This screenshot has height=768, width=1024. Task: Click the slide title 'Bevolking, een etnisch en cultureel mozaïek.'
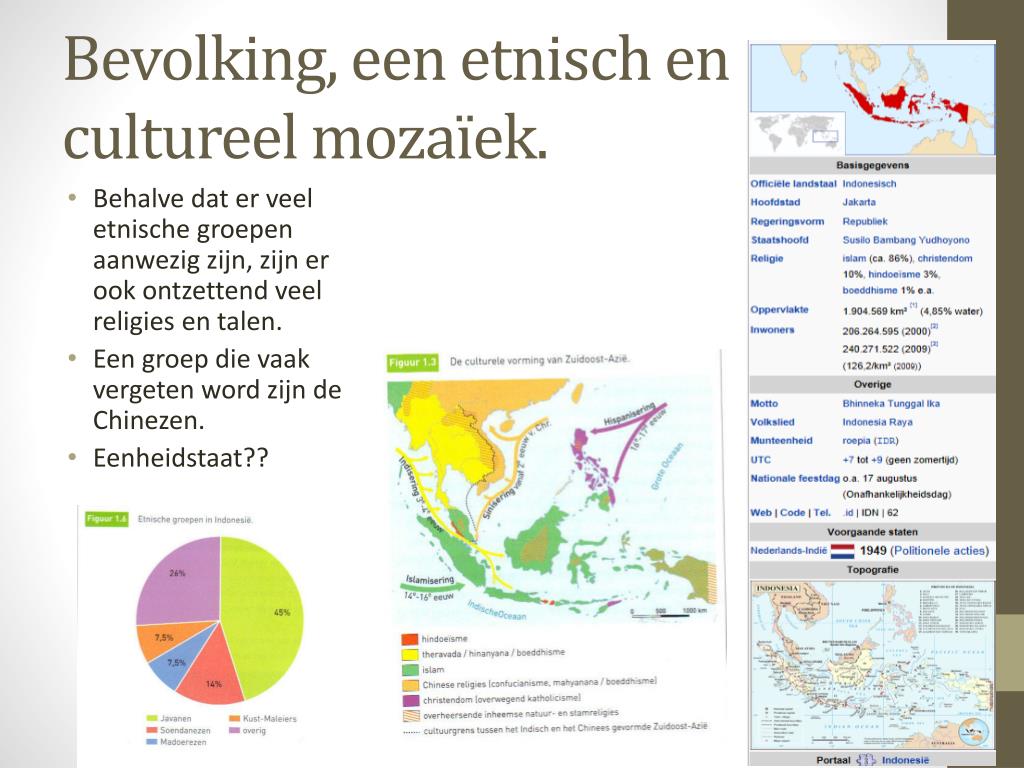point(396,98)
